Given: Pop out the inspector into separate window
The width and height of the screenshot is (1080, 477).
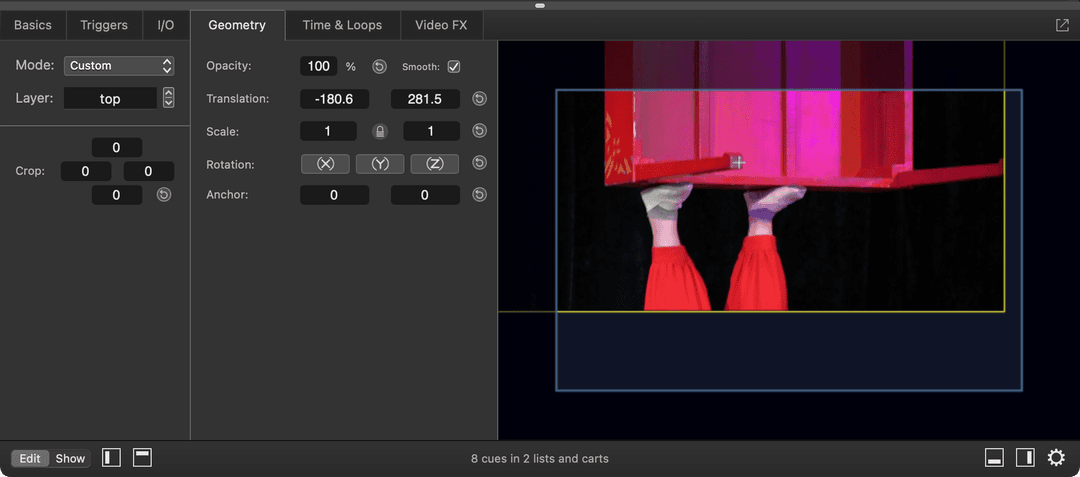Looking at the screenshot, I should [1062, 25].
